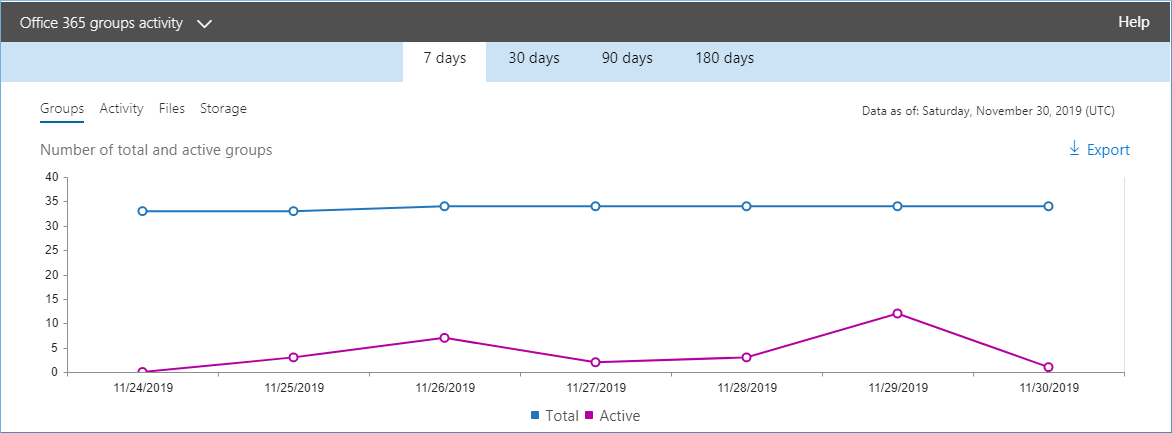Click the 20 value on the y-axis
Viewport: 1172px width, 433px height.
pyautogui.click(x=52, y=274)
